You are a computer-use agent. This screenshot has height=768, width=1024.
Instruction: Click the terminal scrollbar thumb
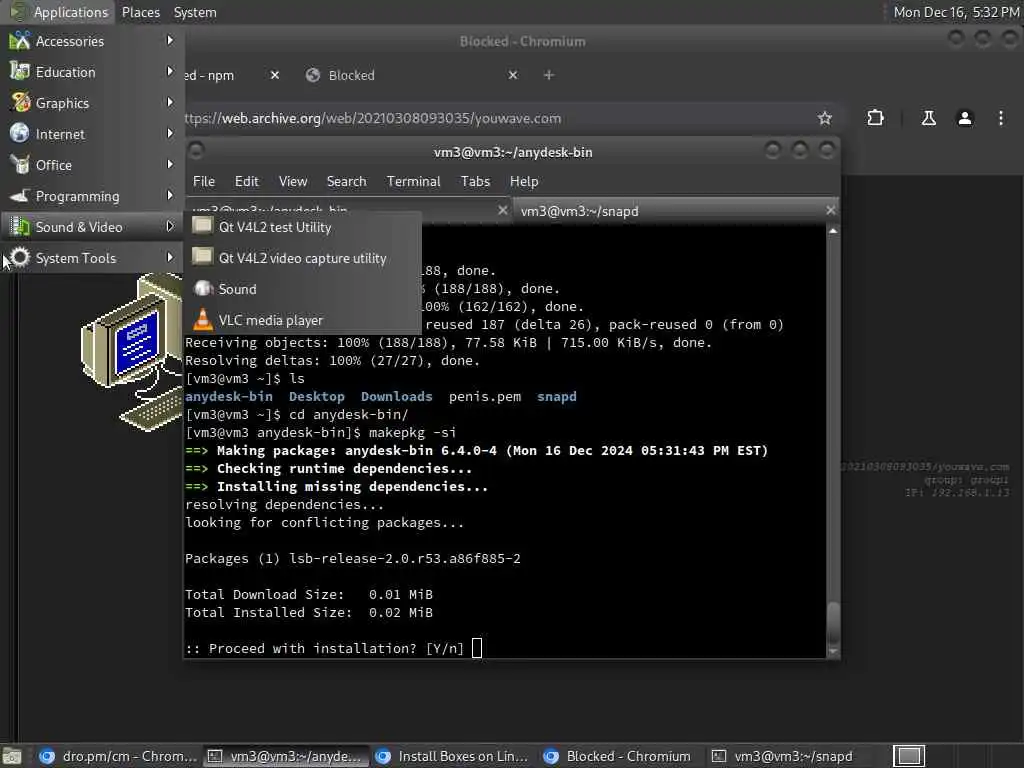(833, 622)
